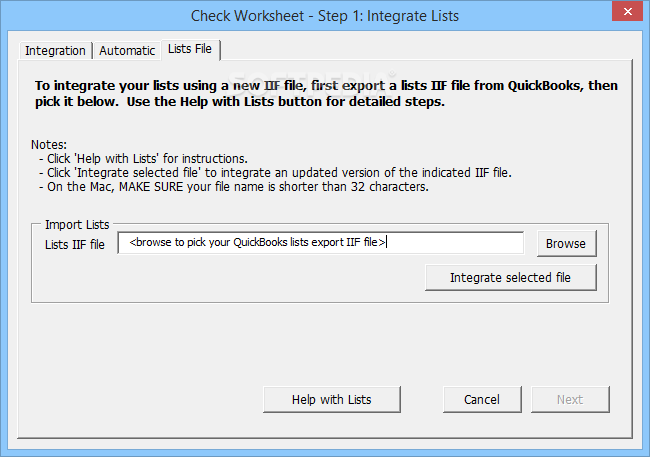Click the Lists IIF file path field
The width and height of the screenshot is (650, 457).
[x=320, y=243]
